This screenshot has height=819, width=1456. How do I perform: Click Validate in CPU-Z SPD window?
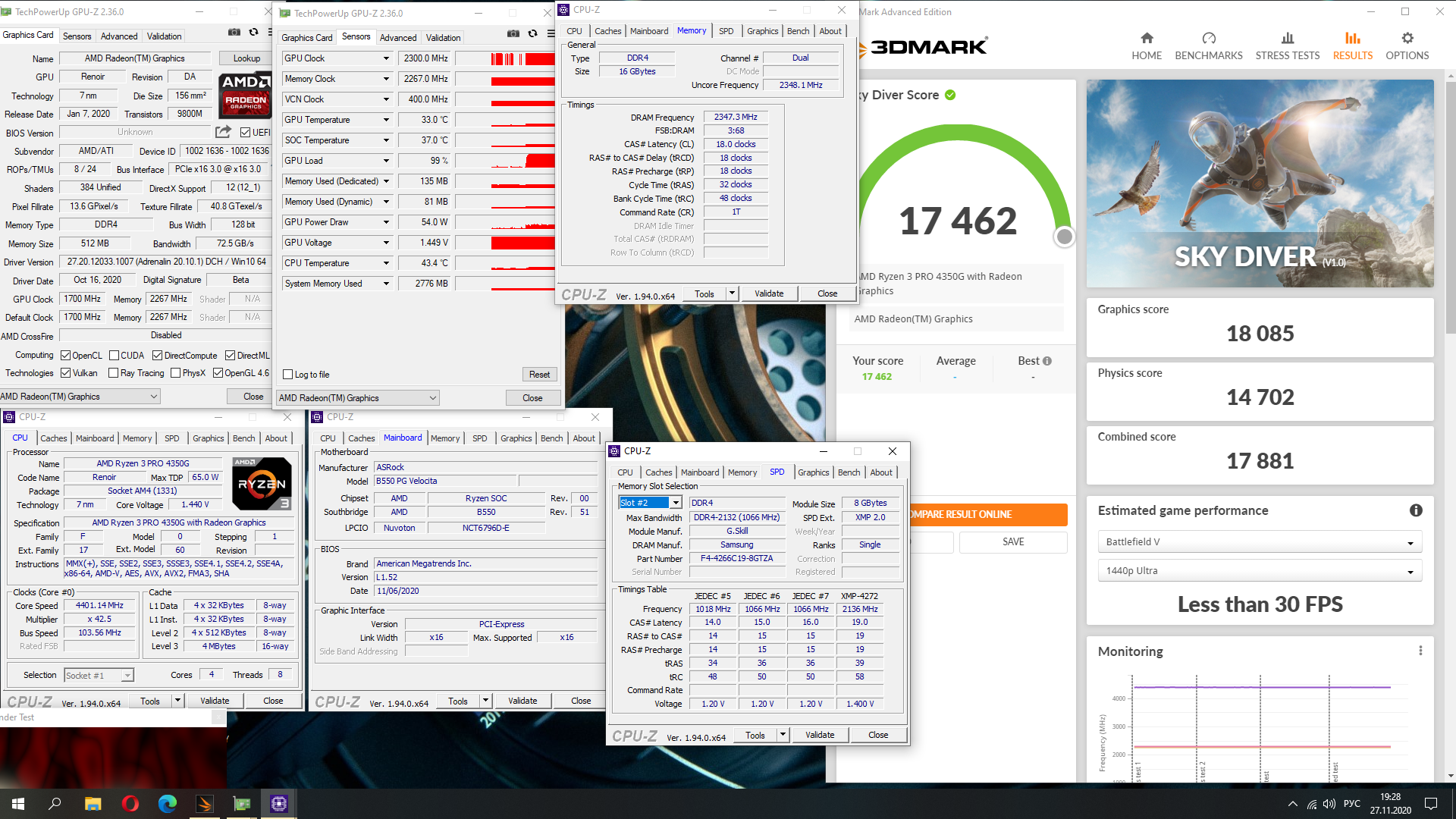coord(820,735)
